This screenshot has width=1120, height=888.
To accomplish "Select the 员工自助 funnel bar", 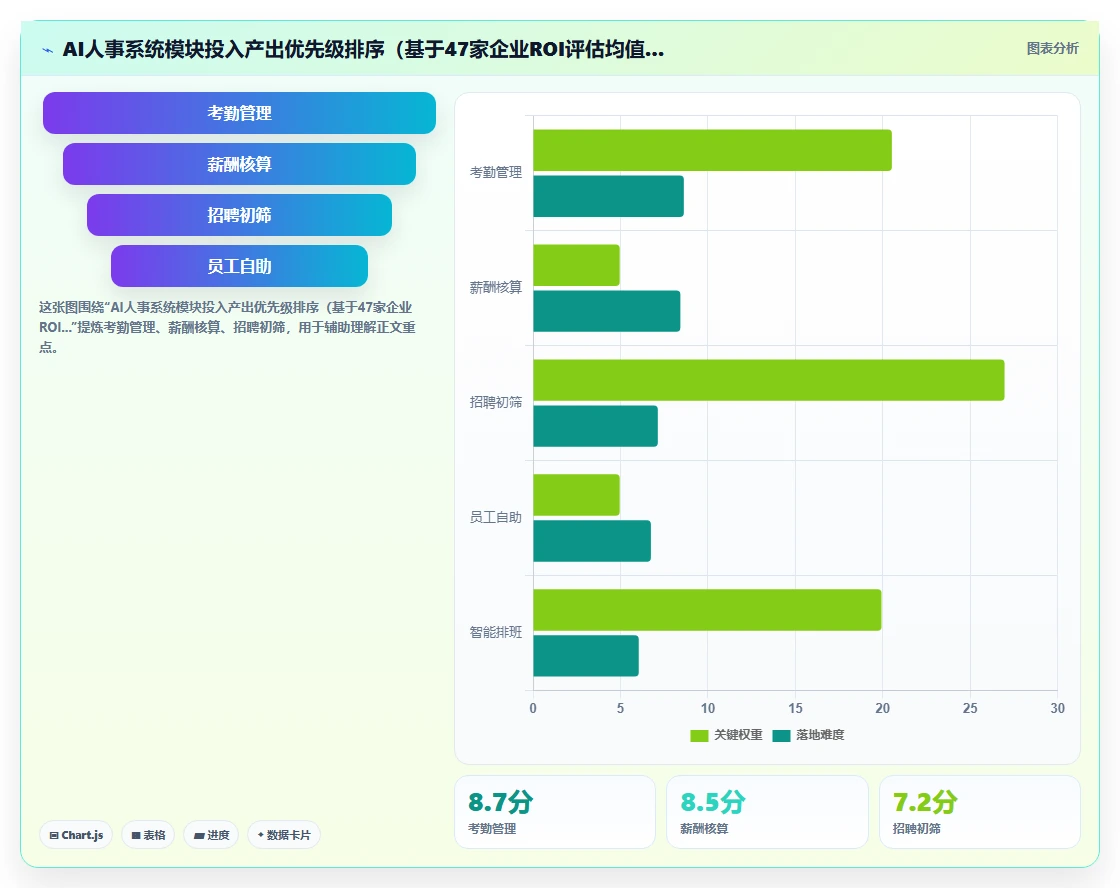I will coord(239,266).
